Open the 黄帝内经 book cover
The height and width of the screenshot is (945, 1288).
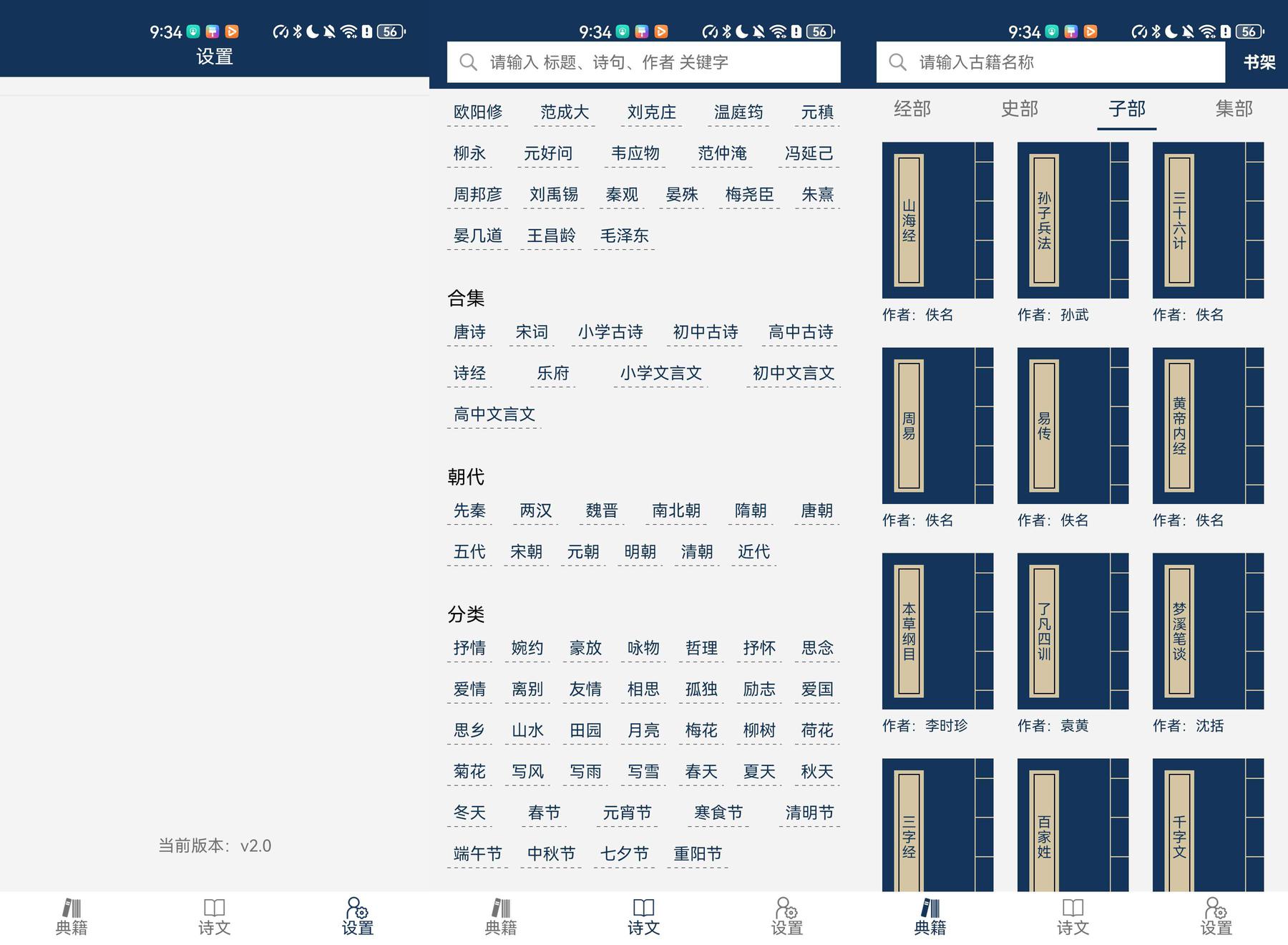[1208, 426]
